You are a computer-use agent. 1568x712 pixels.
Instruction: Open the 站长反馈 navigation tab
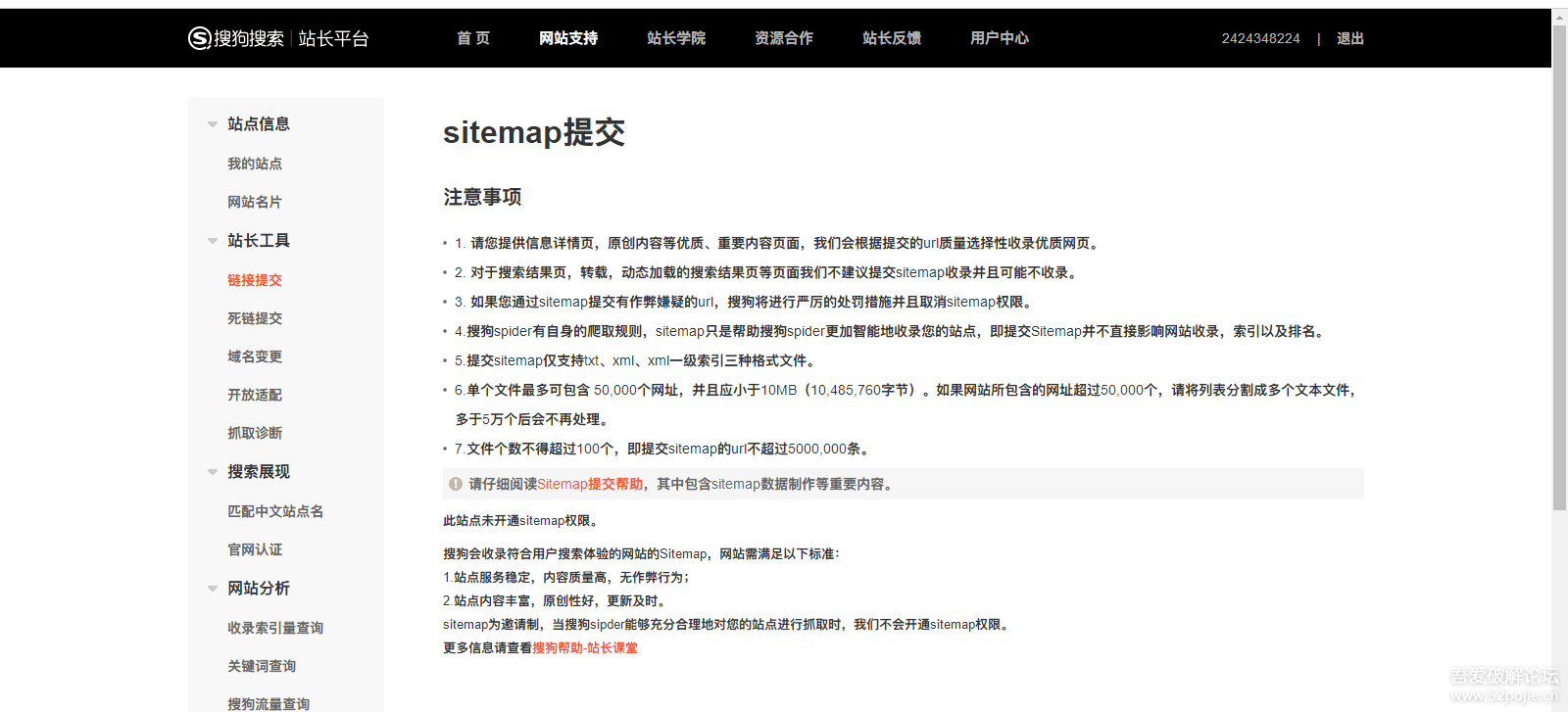click(892, 38)
